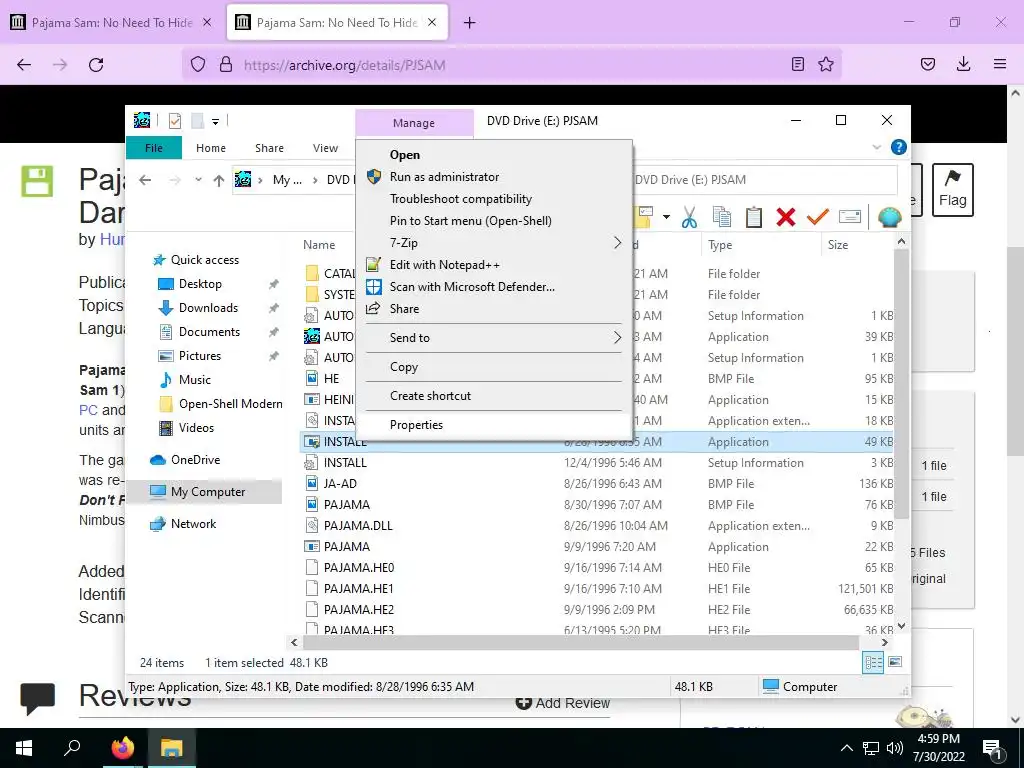Open Firefox Pocket save icon

click(x=928, y=64)
